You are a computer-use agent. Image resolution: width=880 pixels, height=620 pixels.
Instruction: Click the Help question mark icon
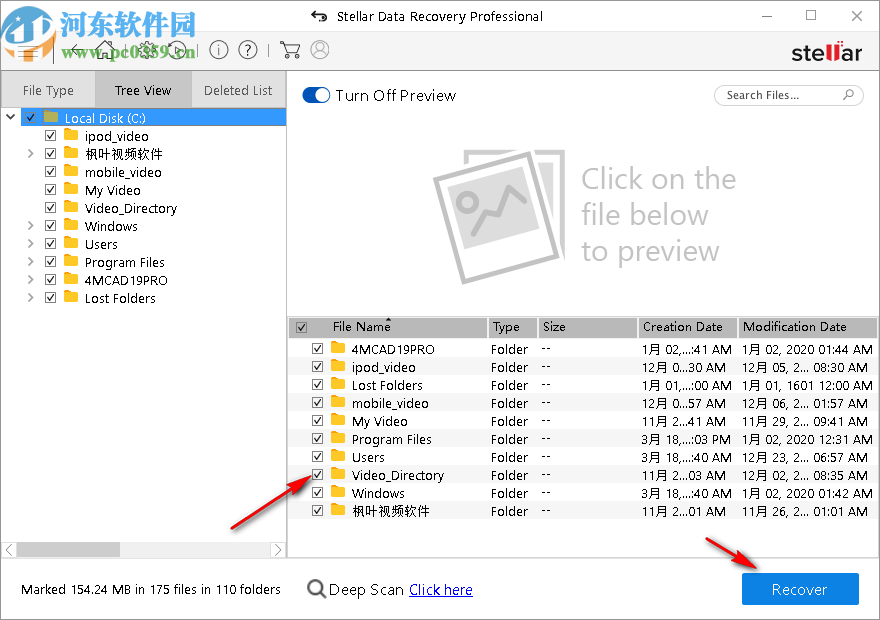[x=247, y=49]
